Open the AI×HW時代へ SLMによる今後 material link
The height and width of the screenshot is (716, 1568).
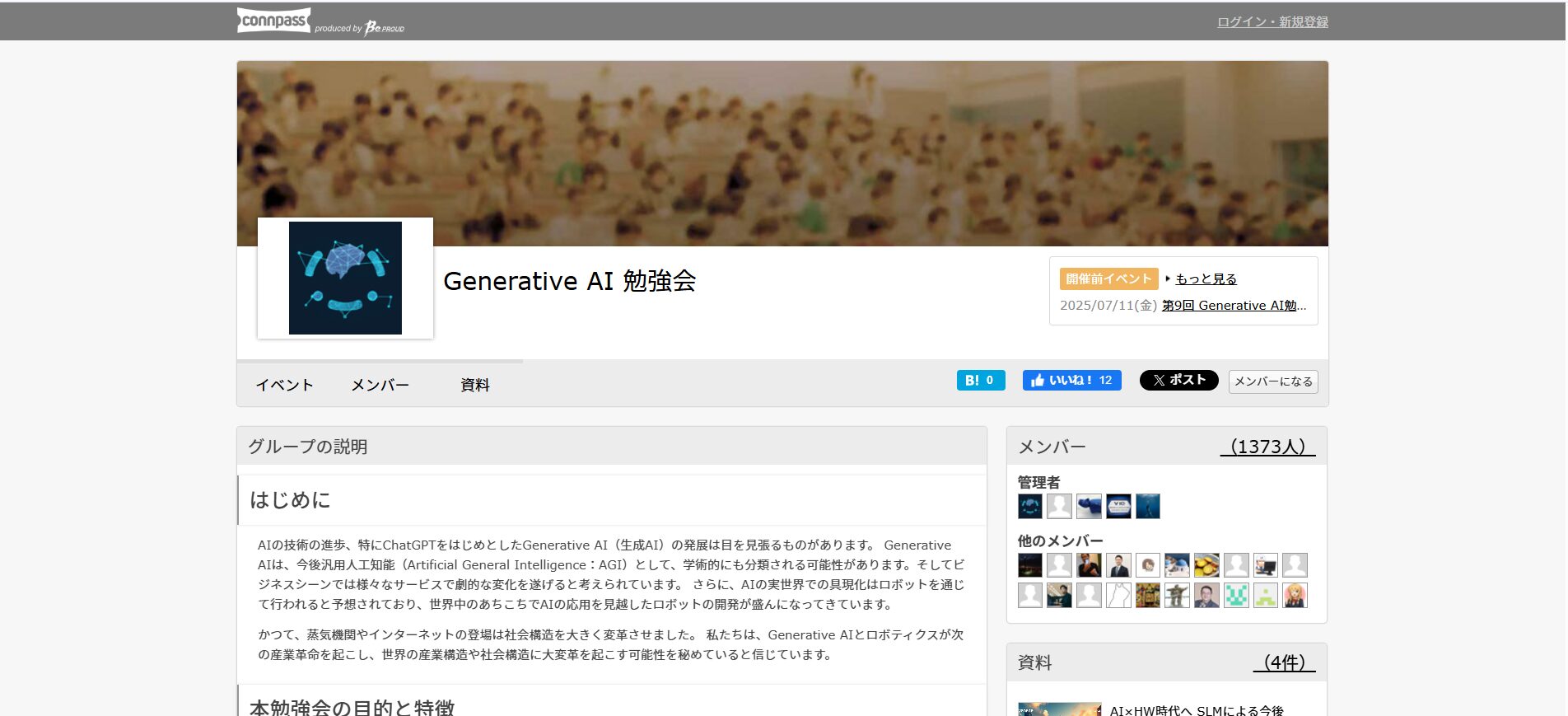[x=1197, y=710]
